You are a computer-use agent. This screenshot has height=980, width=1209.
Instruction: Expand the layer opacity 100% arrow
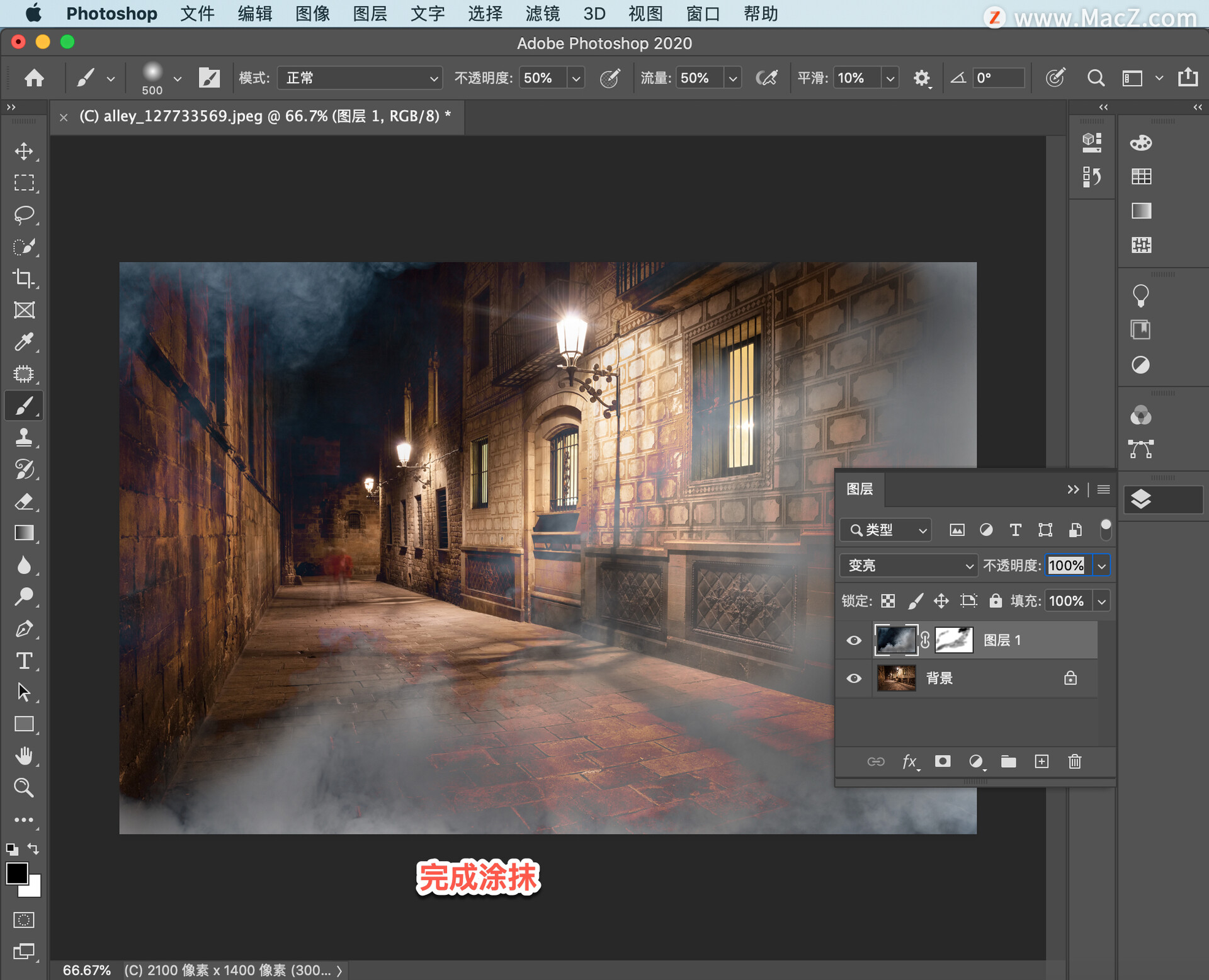click(x=1102, y=566)
